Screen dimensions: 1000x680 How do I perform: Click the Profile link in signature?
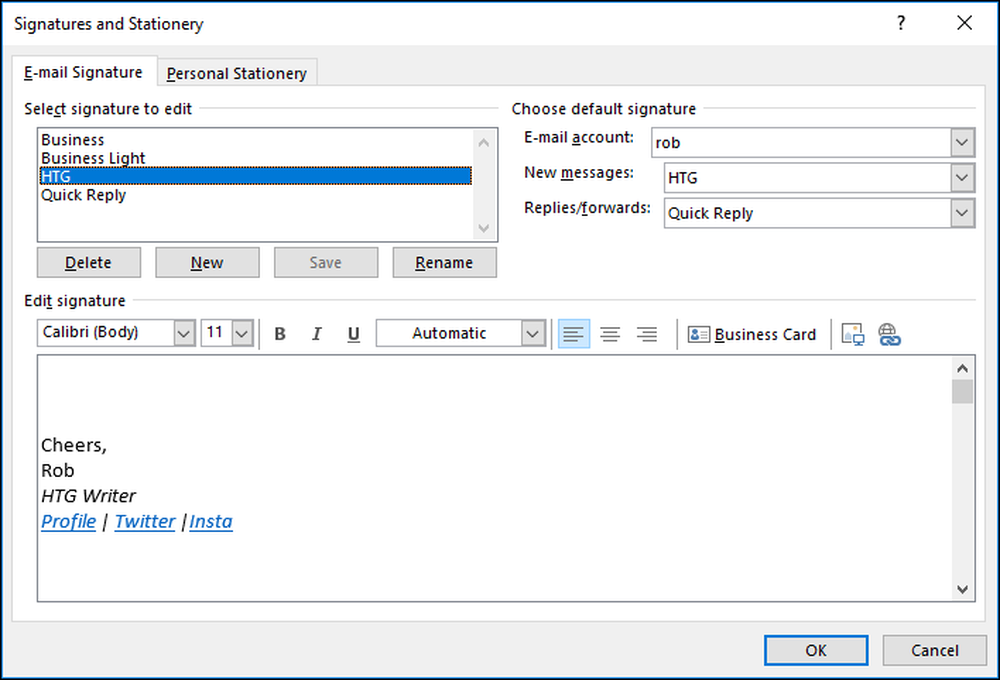[68, 521]
